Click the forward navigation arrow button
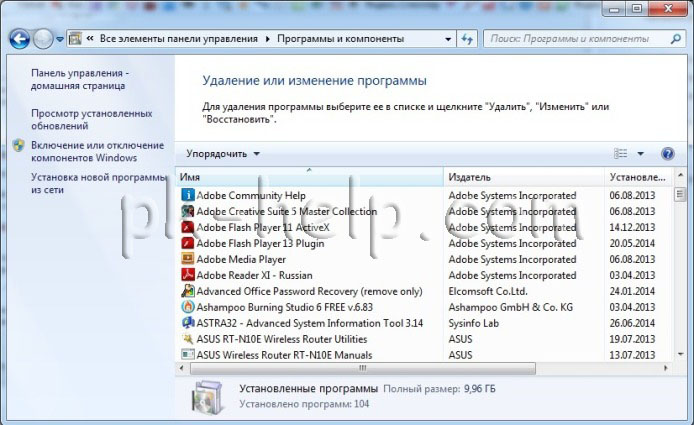The height and width of the screenshot is (425, 694). [43, 39]
